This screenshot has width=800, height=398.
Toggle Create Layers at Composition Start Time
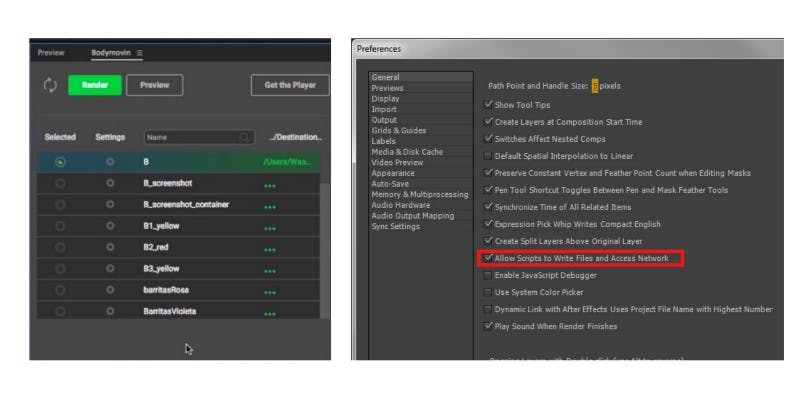point(488,122)
